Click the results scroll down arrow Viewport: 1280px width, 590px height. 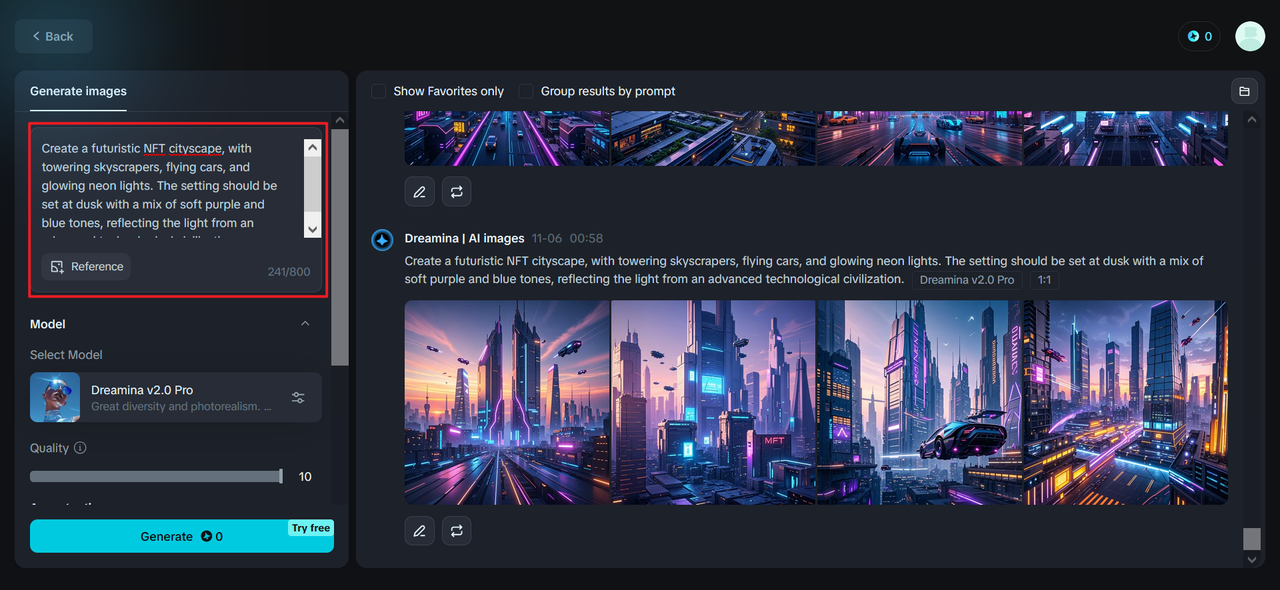[1251, 559]
